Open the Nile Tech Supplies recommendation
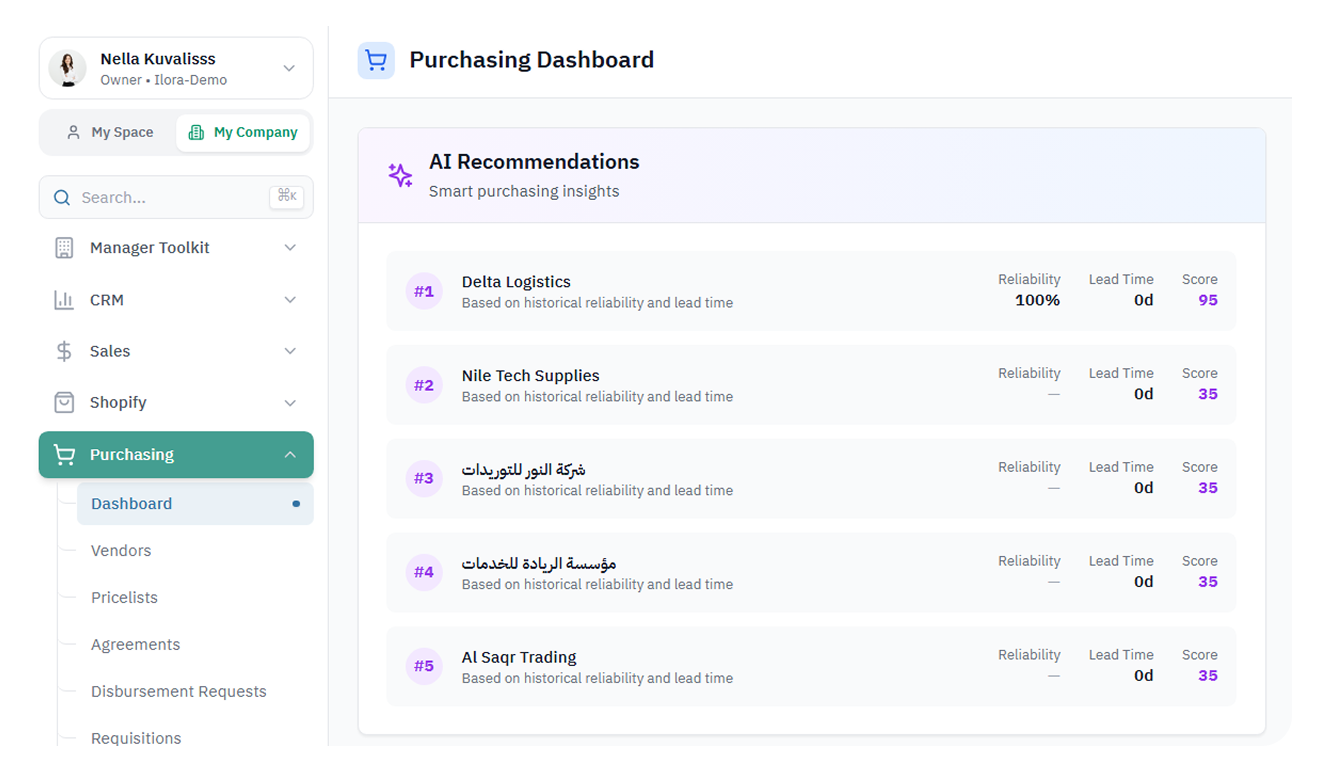 pyautogui.click(x=811, y=385)
